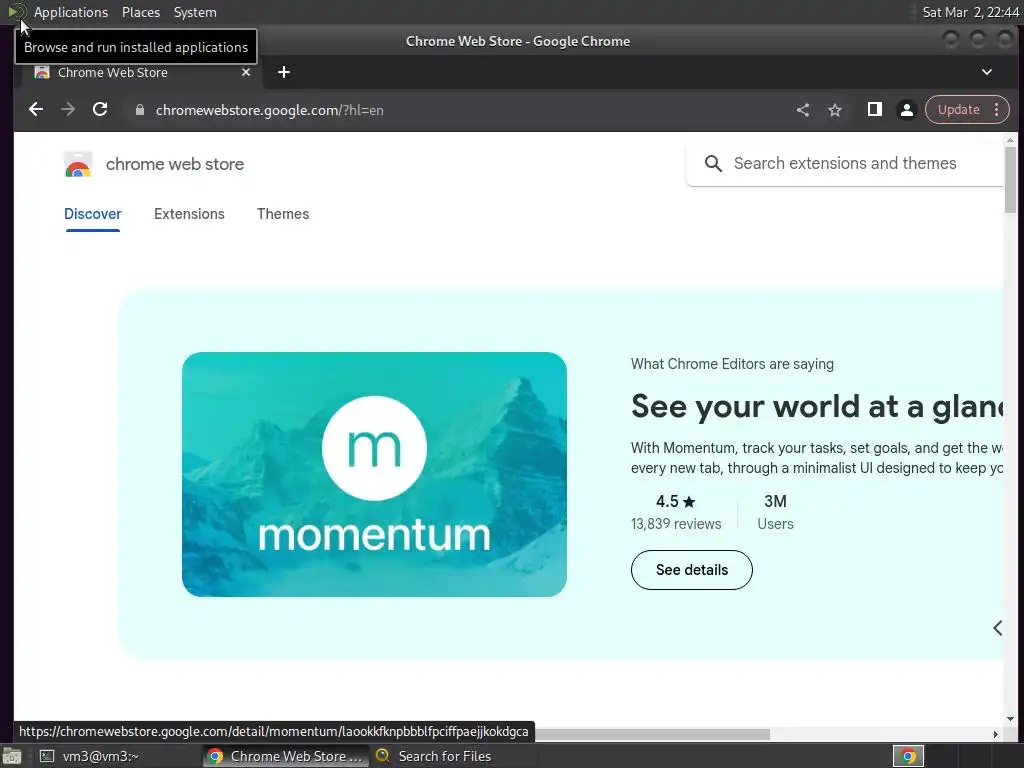Share this page using the share icon
1024x768 pixels.
click(803, 110)
